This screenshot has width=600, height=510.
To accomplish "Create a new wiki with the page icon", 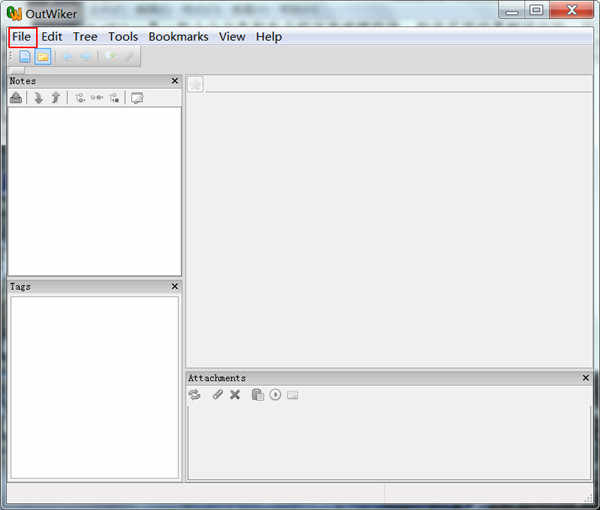I will (25, 57).
